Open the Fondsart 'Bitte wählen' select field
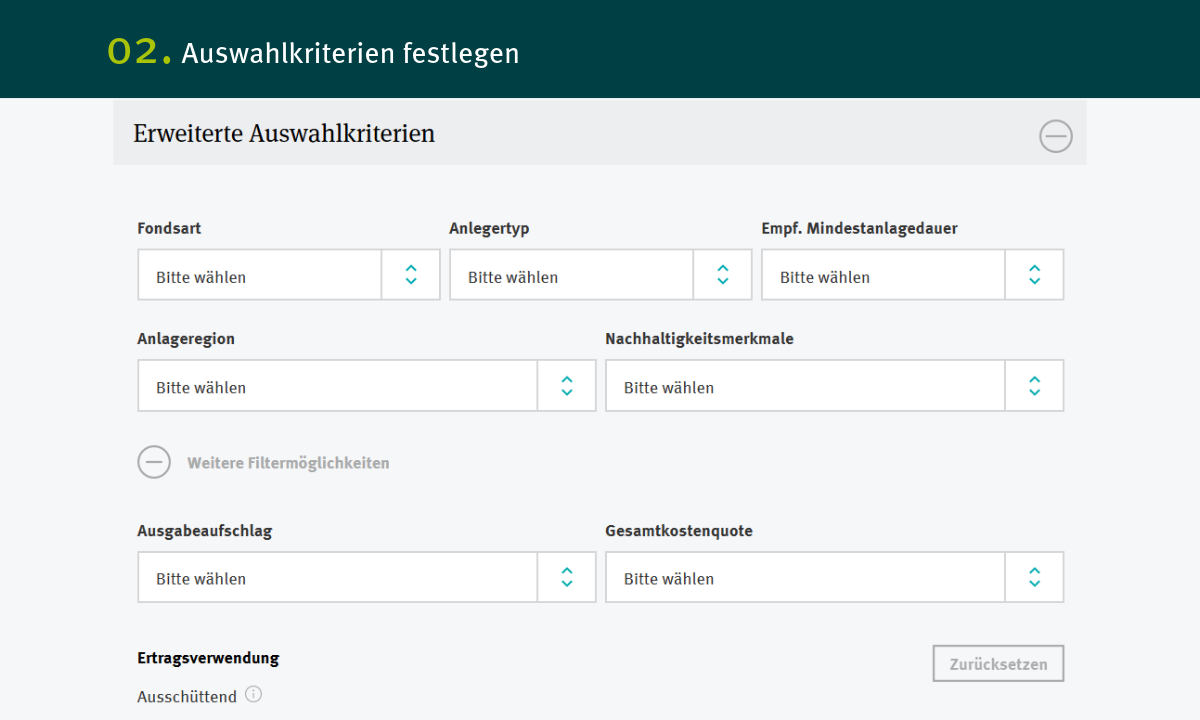Image resolution: width=1200 pixels, height=720 pixels. pos(260,276)
